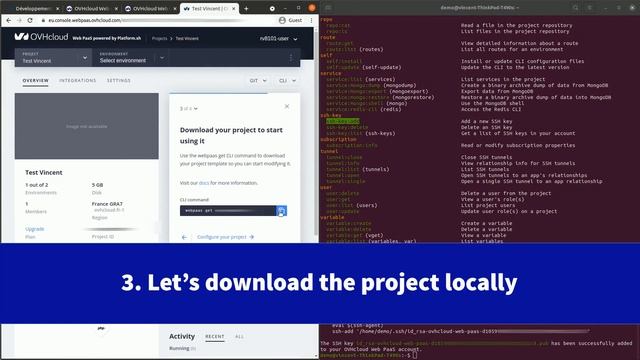Switch to the second OVHcloud Web browser tab

(x=92, y=8)
